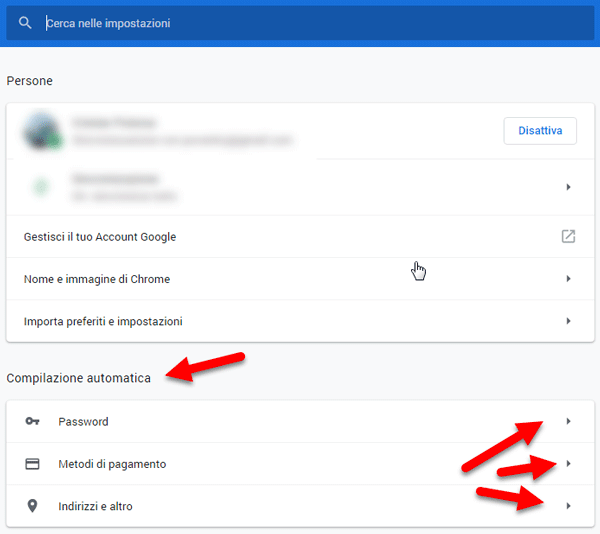Click the magnifier search icon

point(25,23)
